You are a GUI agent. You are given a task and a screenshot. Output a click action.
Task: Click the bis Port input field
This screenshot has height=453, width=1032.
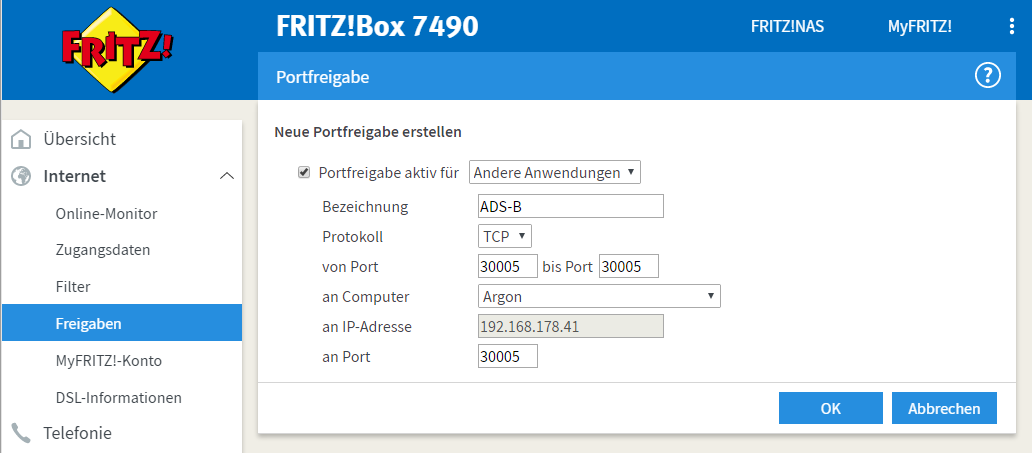[x=629, y=267]
